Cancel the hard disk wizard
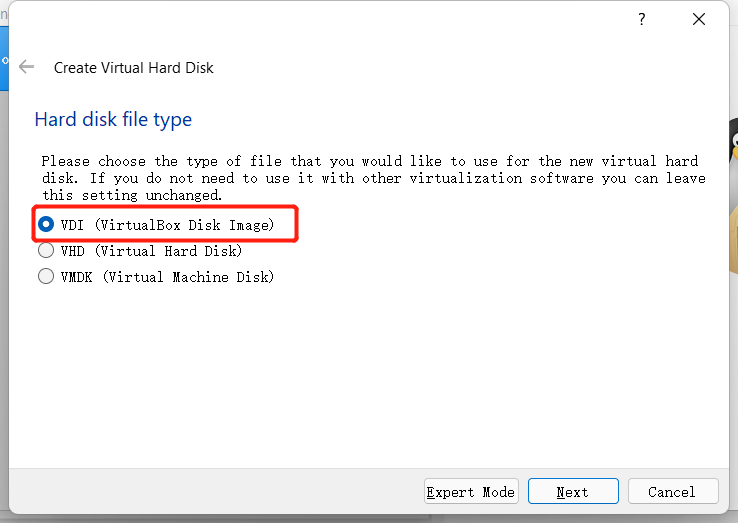The height and width of the screenshot is (523, 738). 671,492
